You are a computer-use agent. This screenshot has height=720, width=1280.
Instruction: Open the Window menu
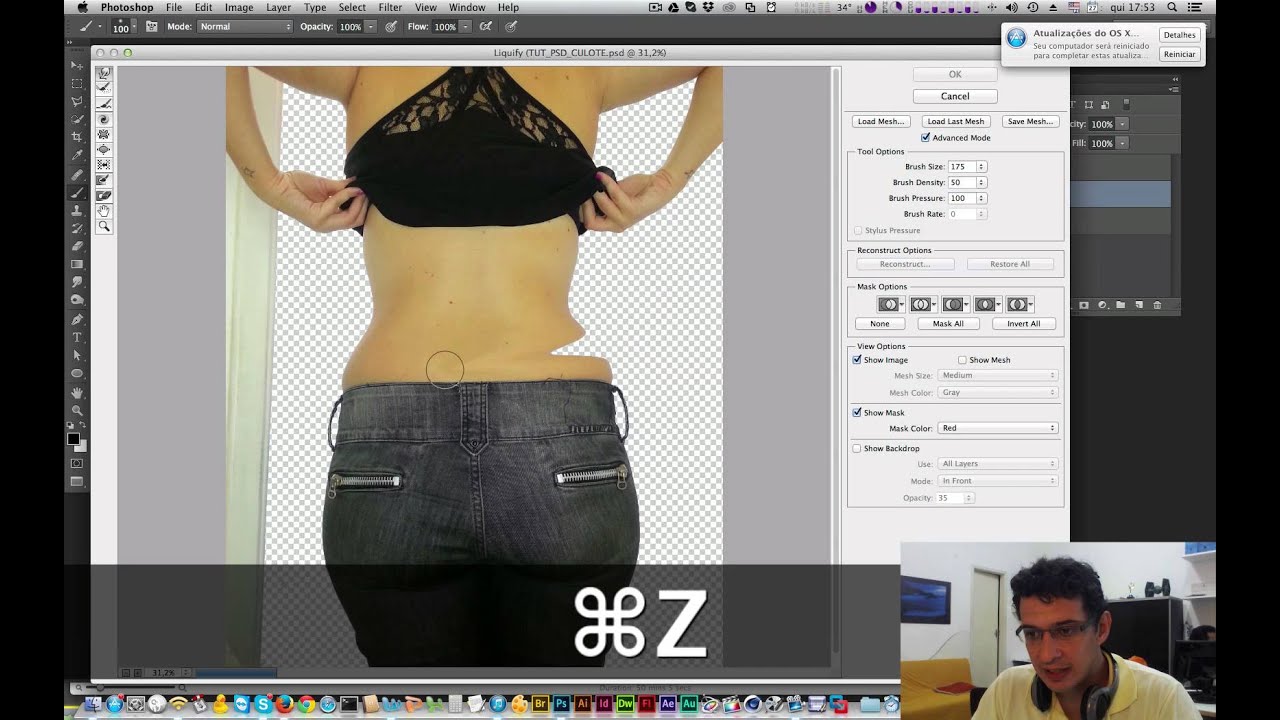[467, 7]
